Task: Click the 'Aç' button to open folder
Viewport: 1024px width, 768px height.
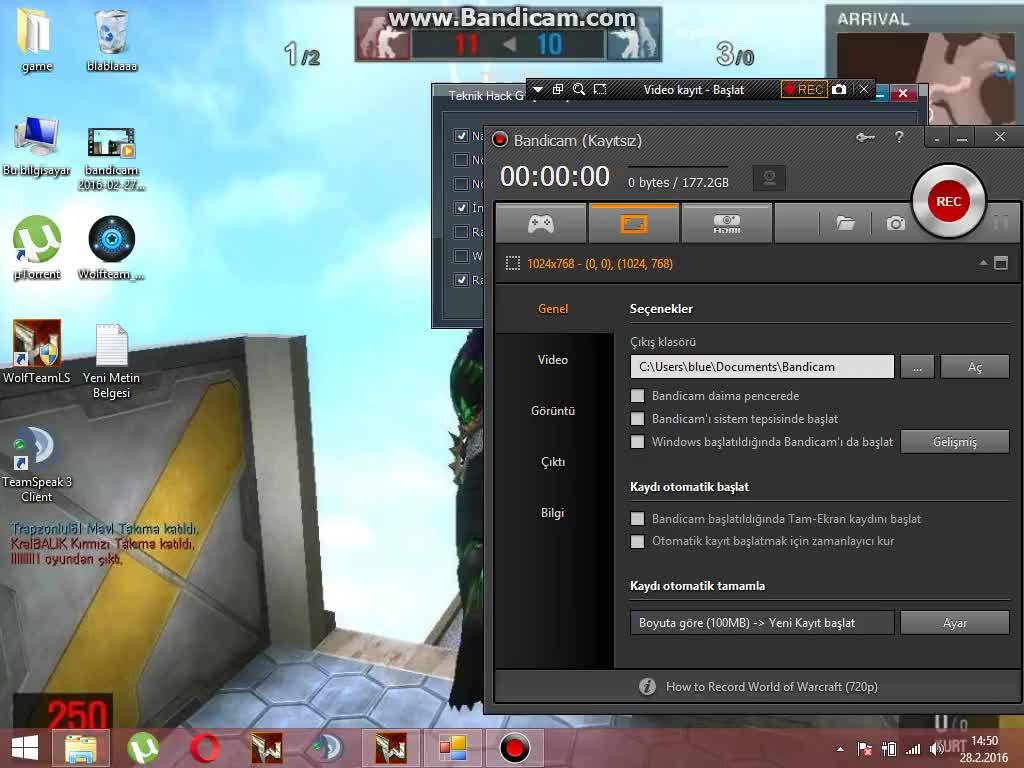Action: tap(974, 367)
